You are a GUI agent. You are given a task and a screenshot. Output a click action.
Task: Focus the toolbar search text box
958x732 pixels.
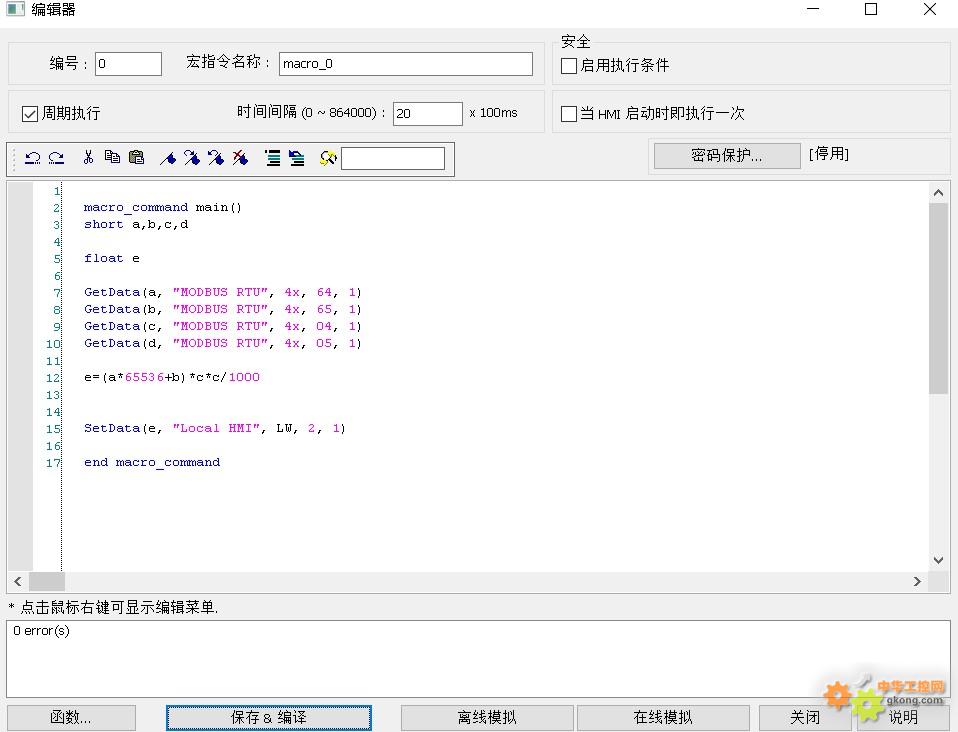[x=393, y=158]
